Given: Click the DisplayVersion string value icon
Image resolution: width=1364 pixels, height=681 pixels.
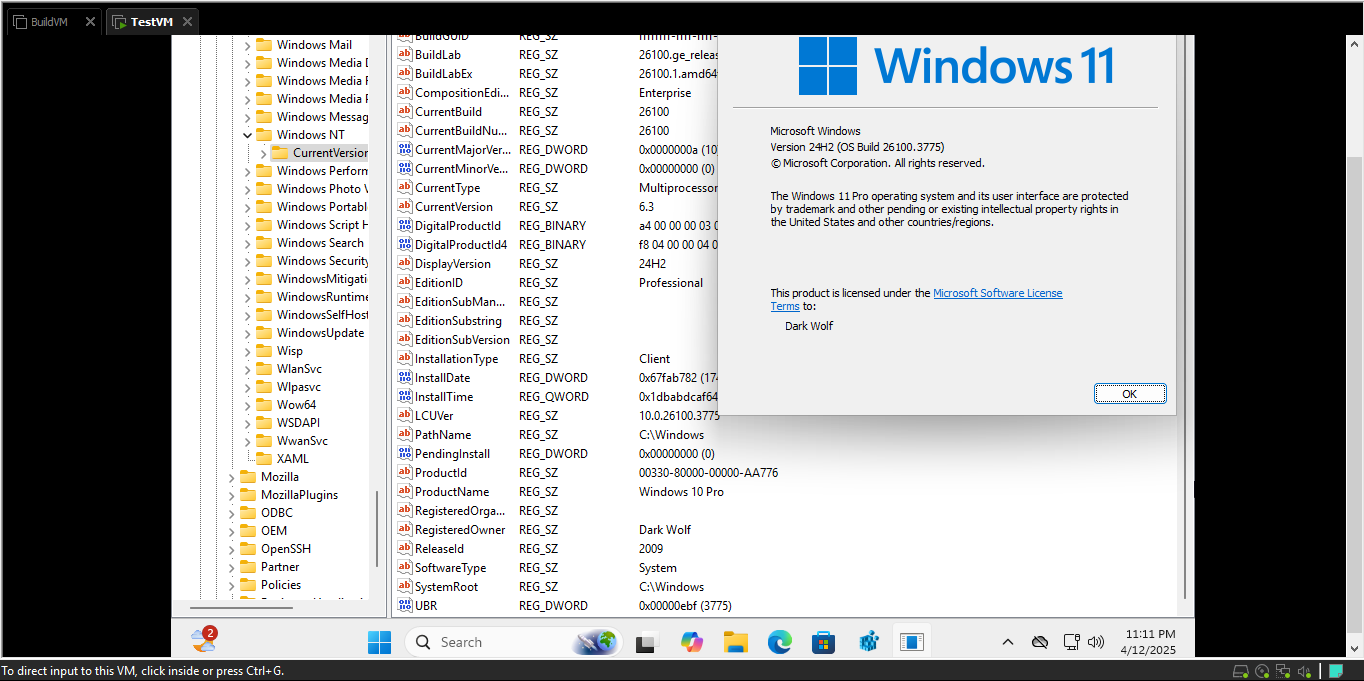Looking at the screenshot, I should click(405, 264).
